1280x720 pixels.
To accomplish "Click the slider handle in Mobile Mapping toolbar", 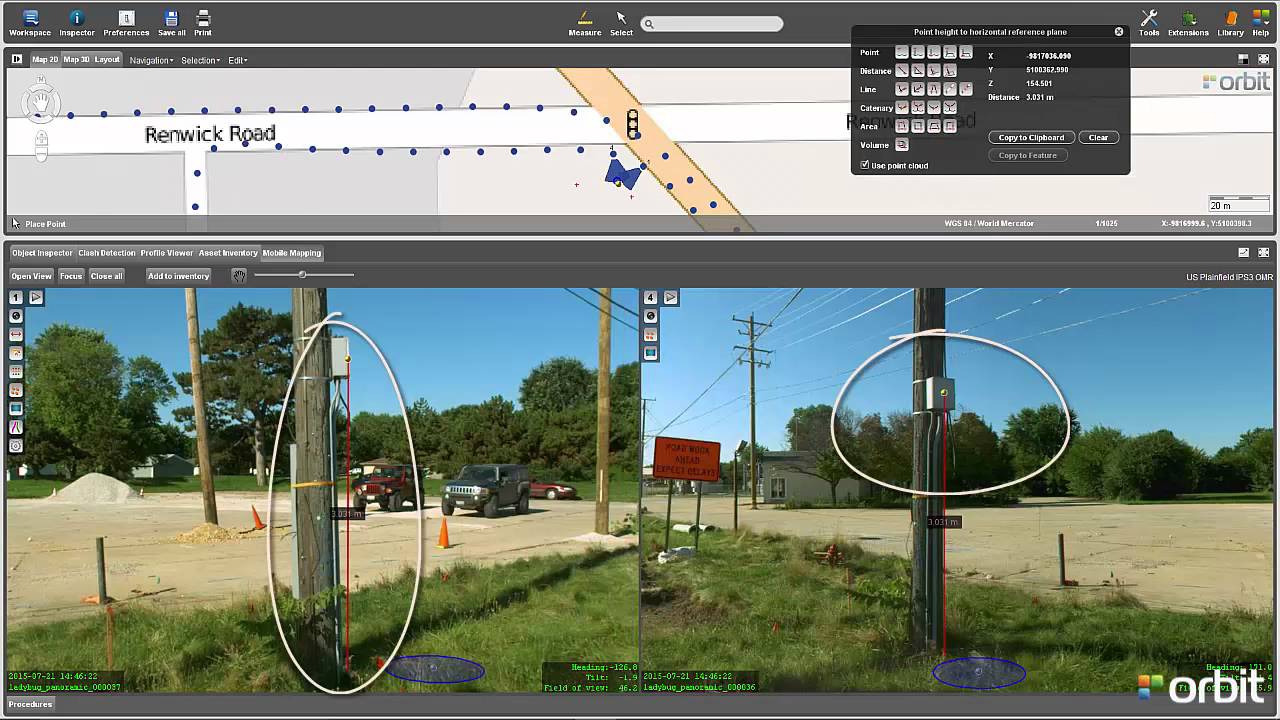I will pos(302,274).
